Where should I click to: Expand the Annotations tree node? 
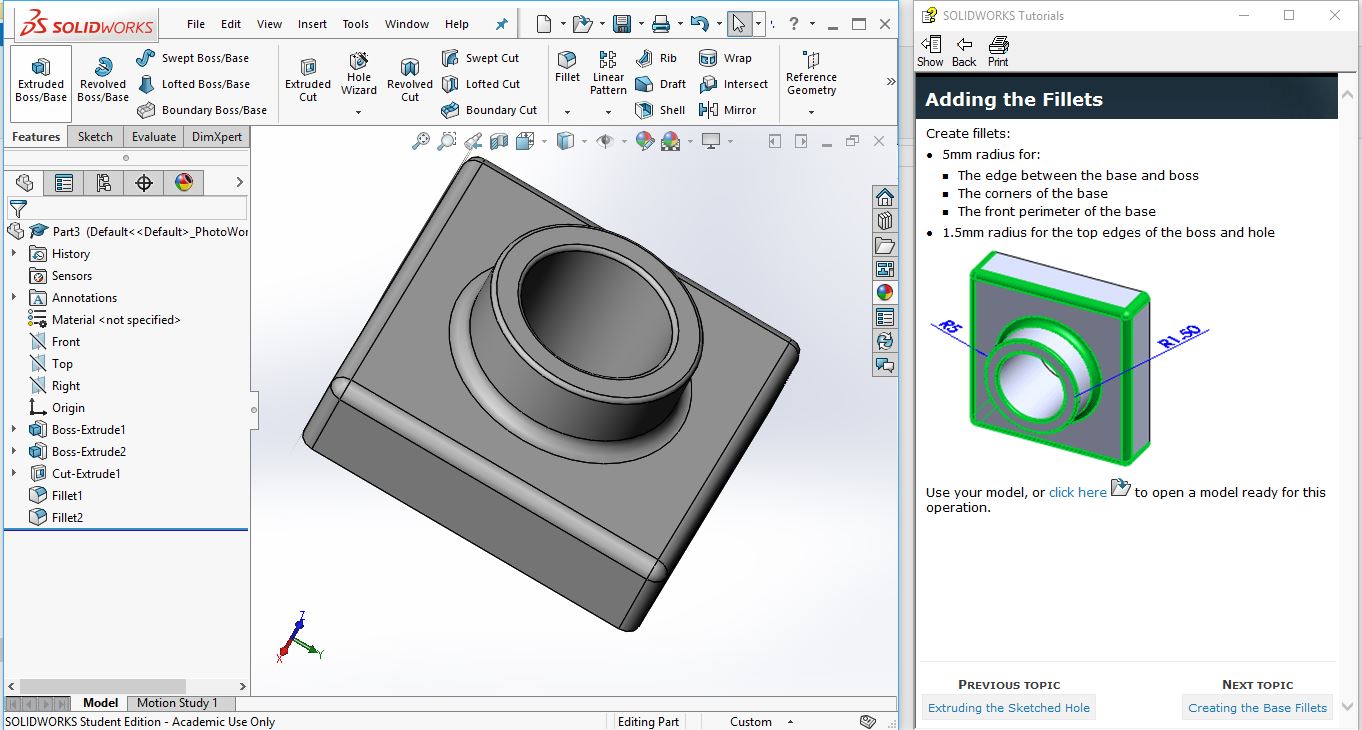point(14,298)
